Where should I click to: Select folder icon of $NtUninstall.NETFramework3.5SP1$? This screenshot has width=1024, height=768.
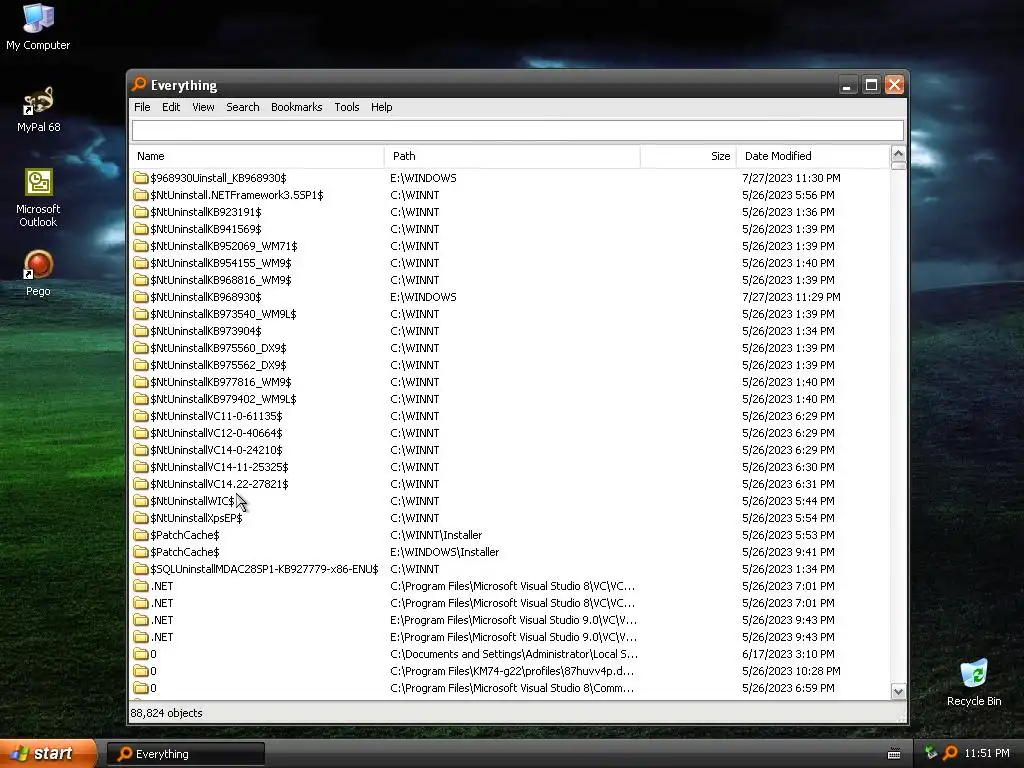140,195
